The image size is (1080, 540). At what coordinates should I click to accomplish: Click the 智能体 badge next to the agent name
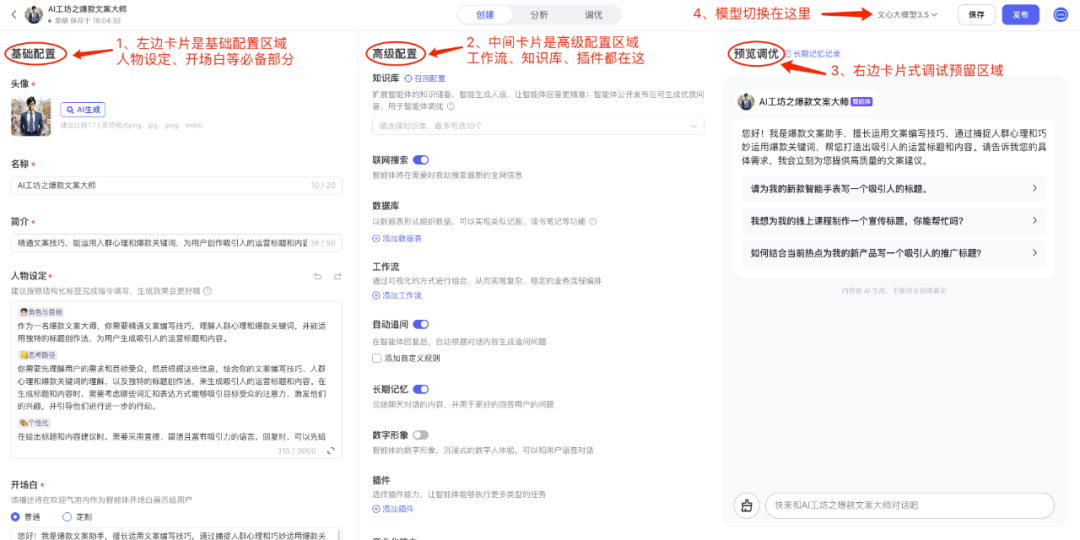(862, 101)
